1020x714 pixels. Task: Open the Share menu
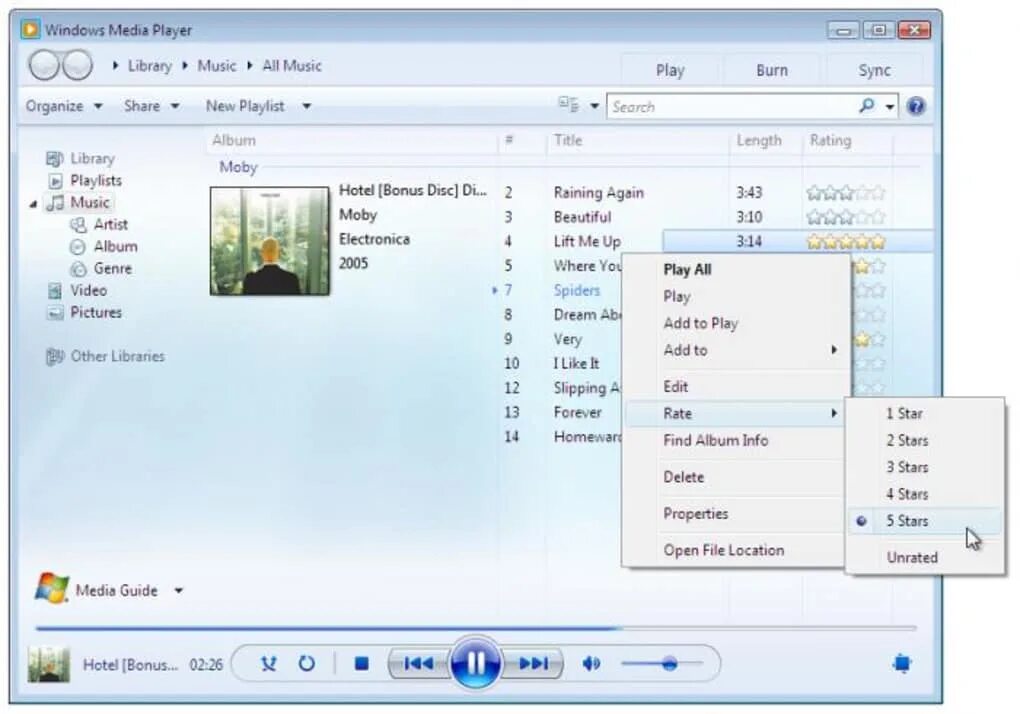click(x=151, y=106)
